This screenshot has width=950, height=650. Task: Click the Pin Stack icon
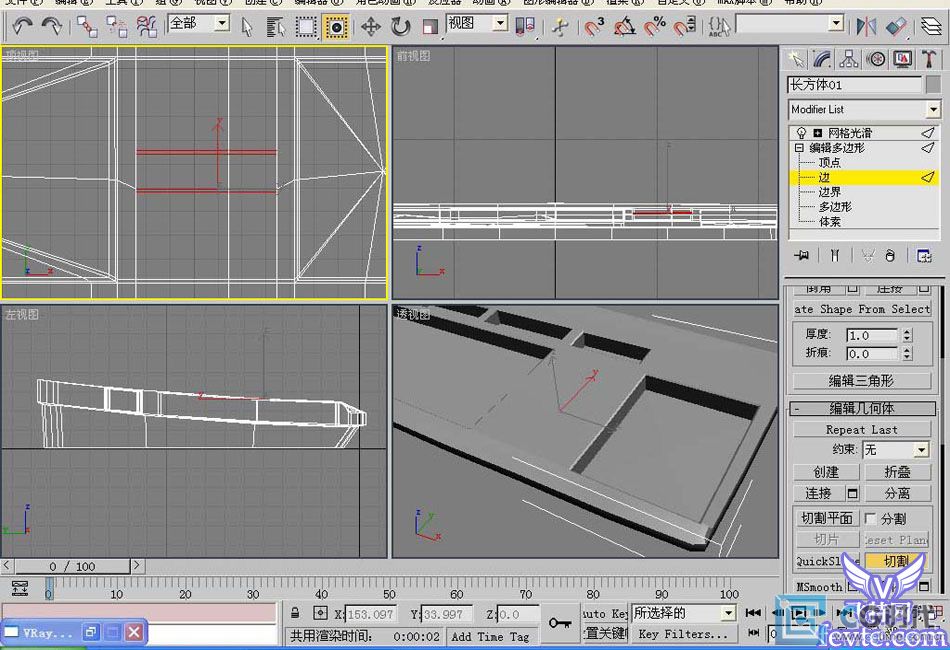(x=802, y=256)
